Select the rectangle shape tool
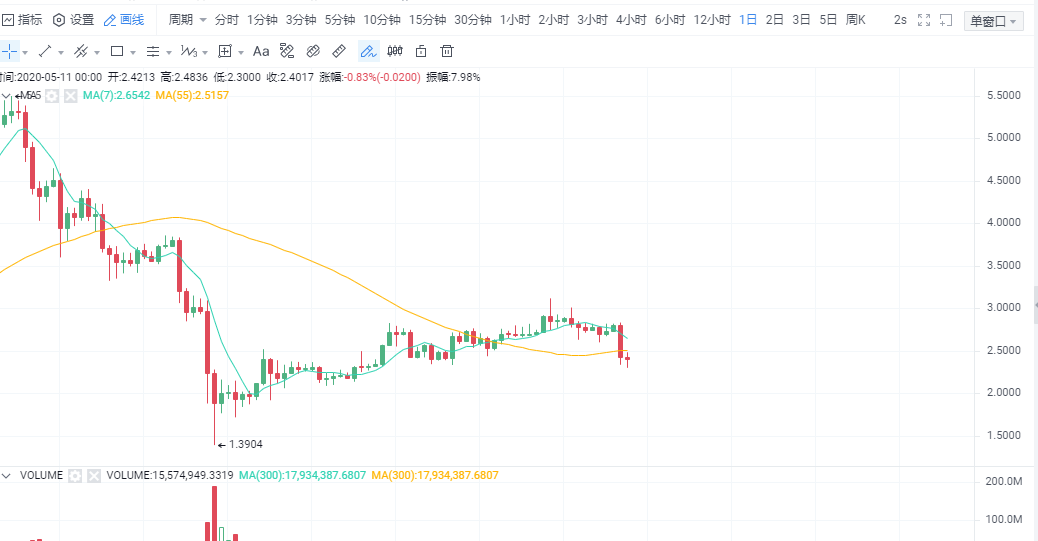 [x=117, y=51]
